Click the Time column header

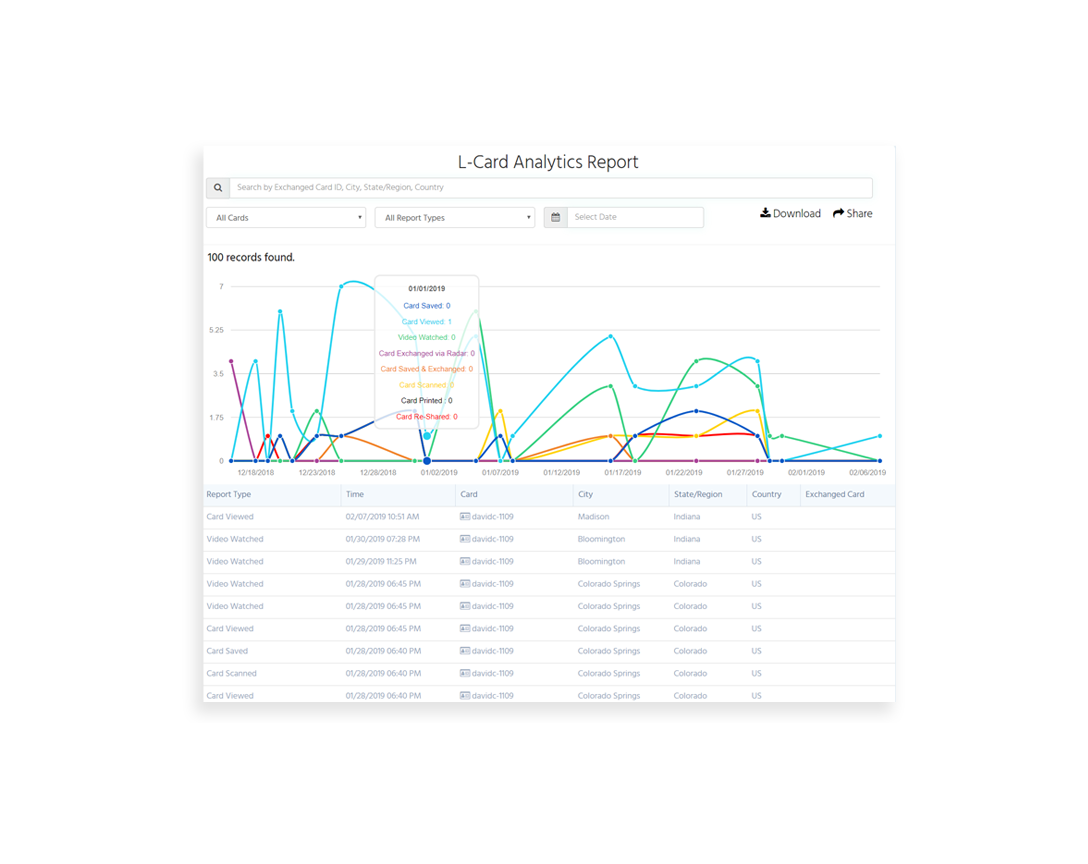point(355,494)
